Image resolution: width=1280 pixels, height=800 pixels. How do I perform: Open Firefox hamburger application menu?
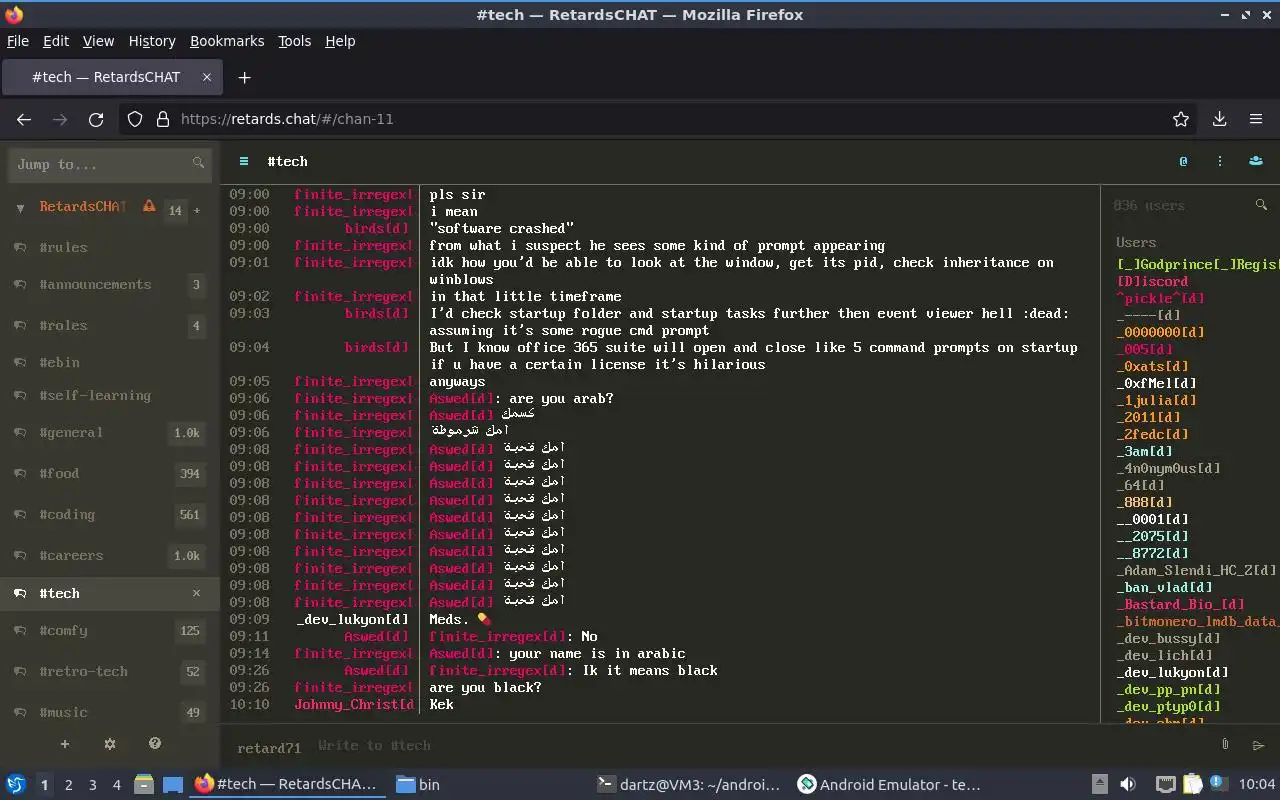[x=1256, y=119]
